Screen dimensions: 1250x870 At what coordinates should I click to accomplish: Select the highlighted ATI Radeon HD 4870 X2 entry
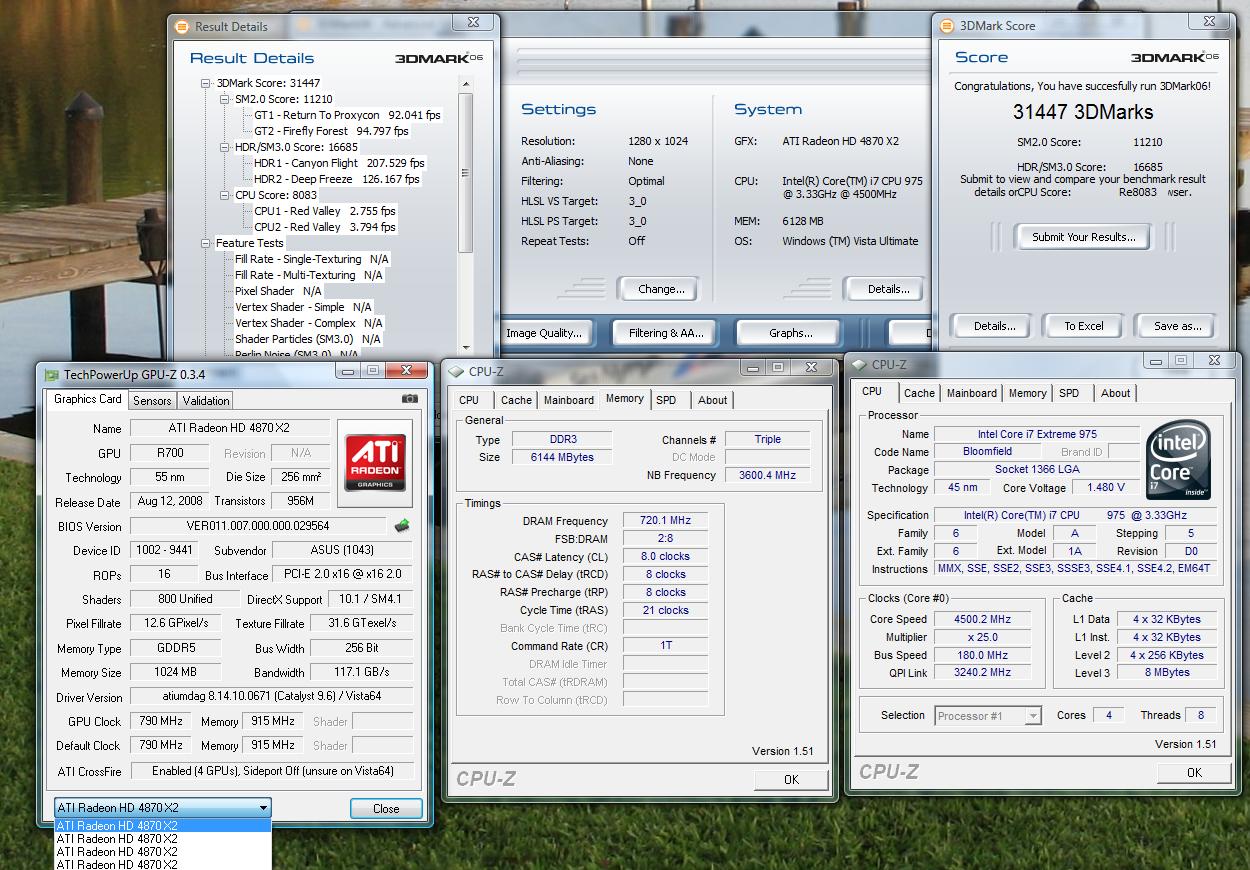click(163, 826)
